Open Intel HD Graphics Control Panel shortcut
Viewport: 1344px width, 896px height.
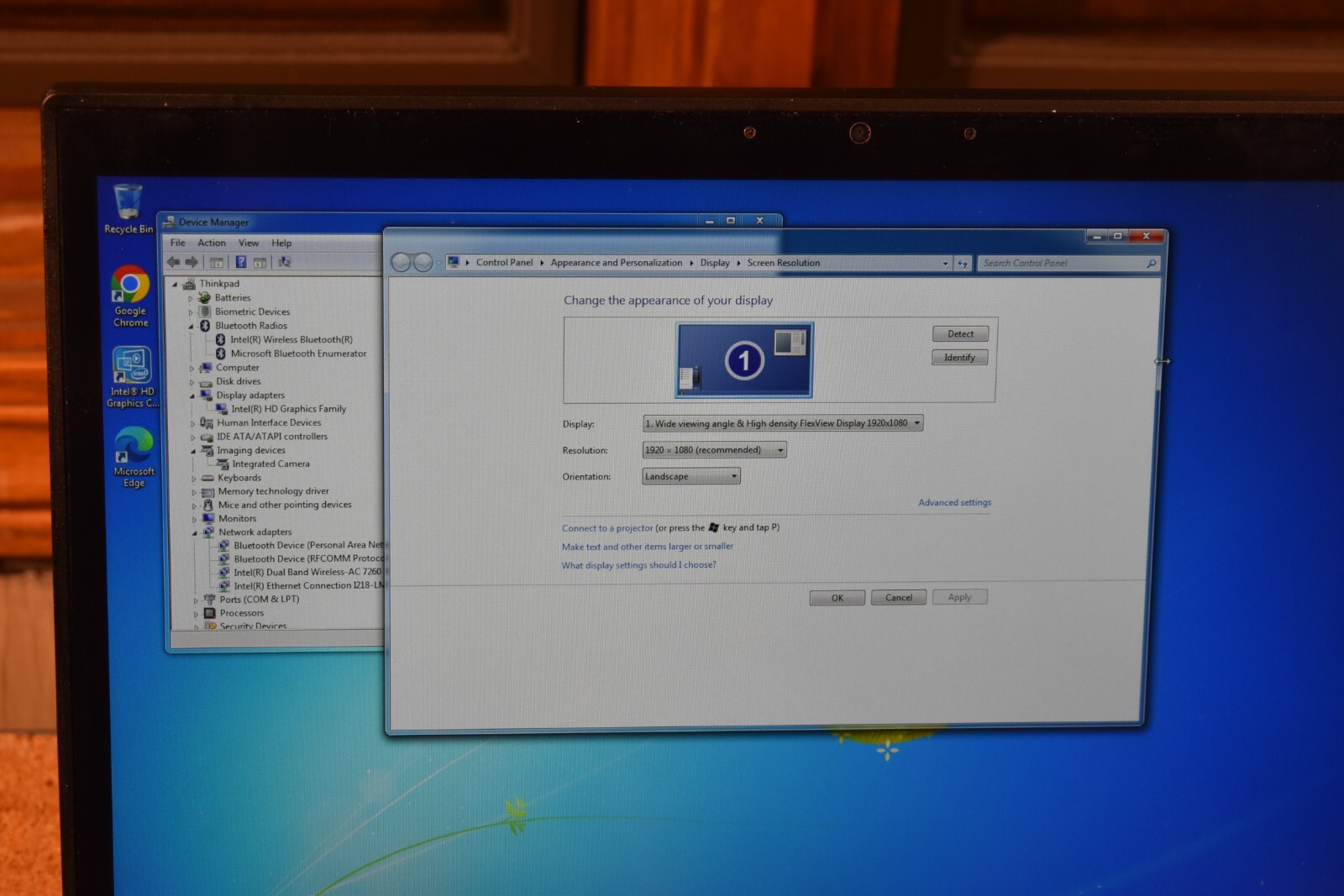click(x=132, y=377)
